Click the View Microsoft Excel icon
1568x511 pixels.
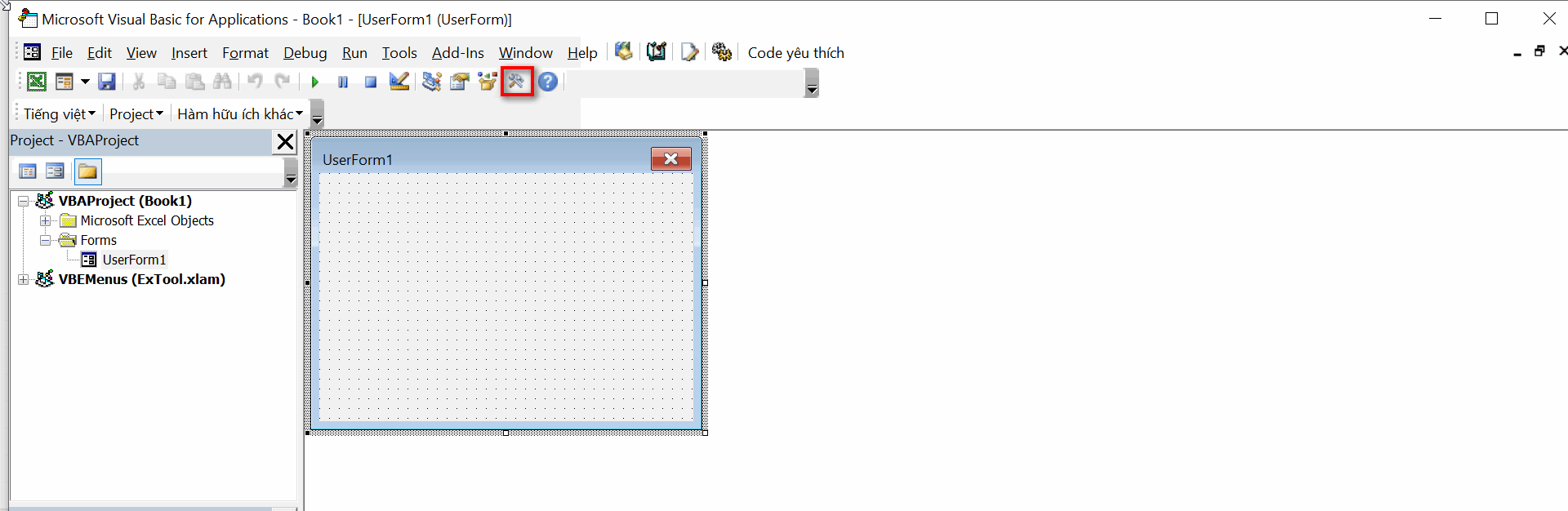coord(37,82)
